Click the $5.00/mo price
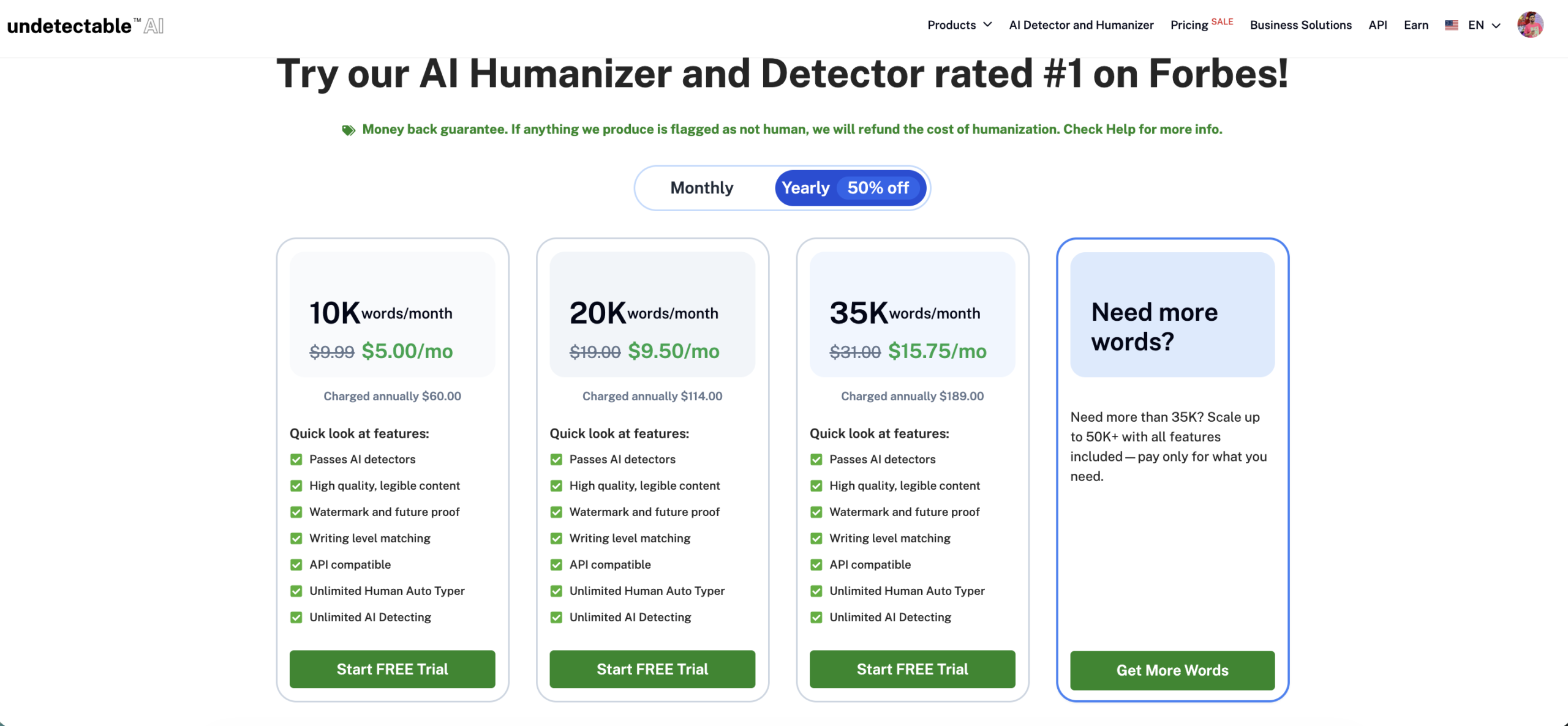This screenshot has width=1568, height=726. pos(407,351)
